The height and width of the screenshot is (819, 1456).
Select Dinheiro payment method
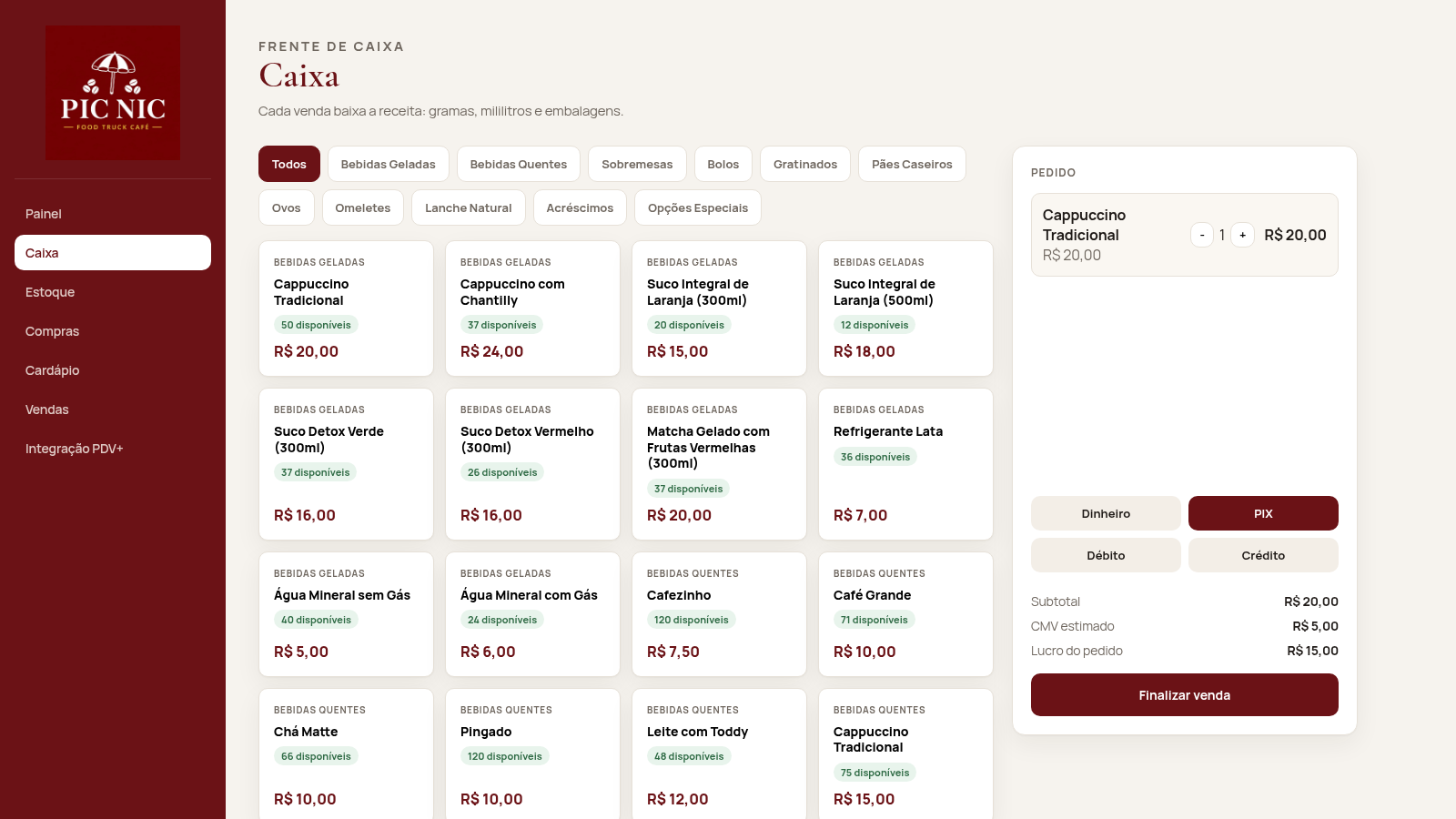tap(1106, 513)
